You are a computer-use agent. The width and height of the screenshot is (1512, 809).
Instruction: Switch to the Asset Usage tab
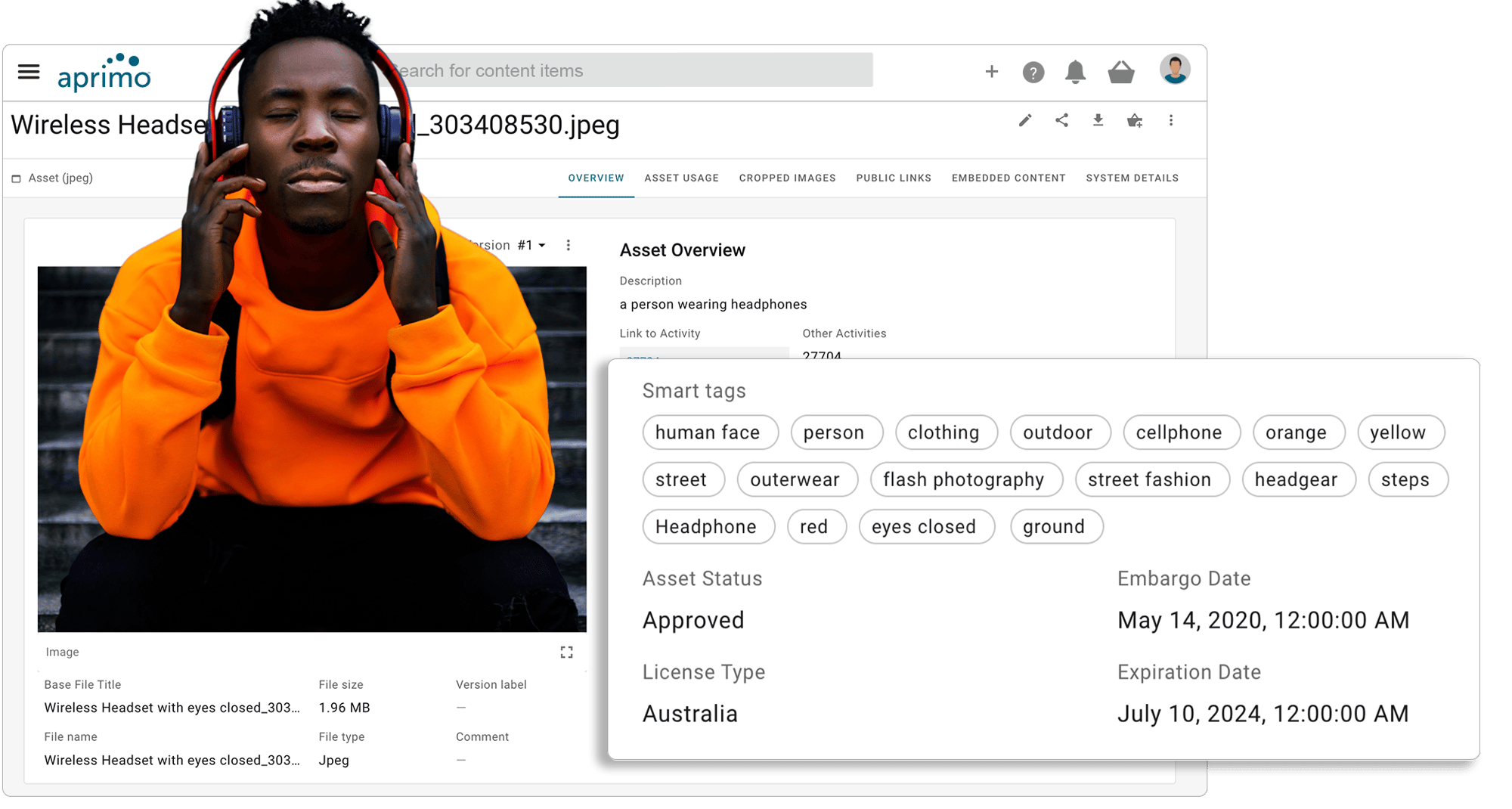click(x=681, y=178)
